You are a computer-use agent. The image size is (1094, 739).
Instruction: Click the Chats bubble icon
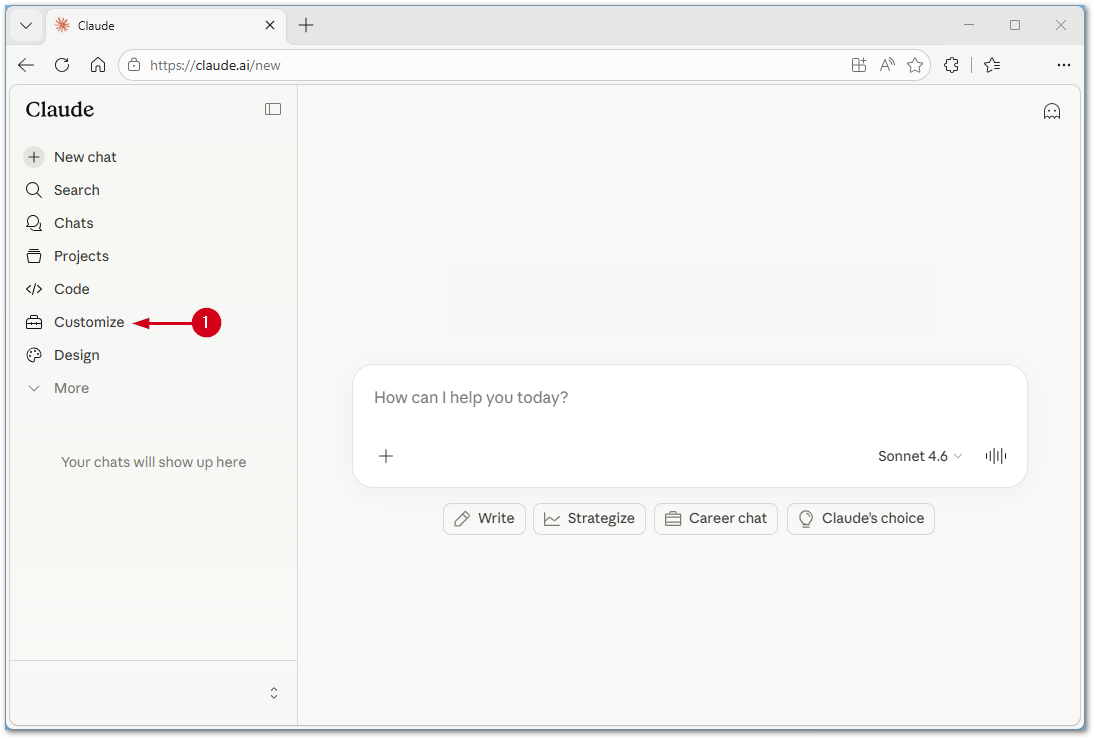coord(33,223)
